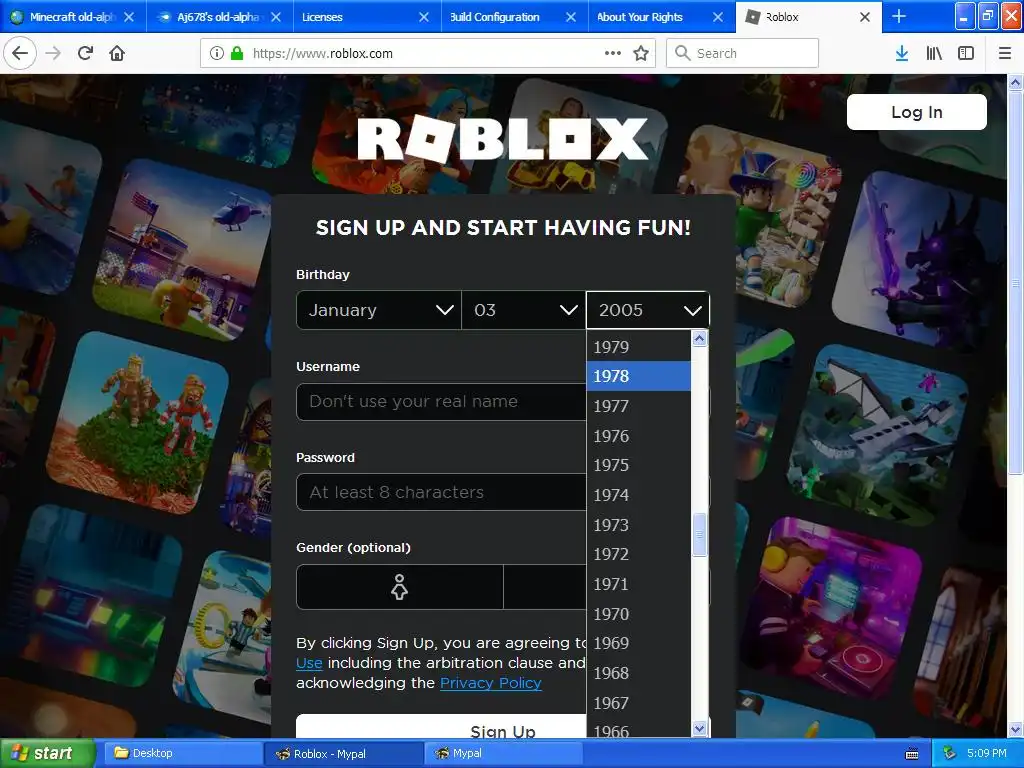The height and width of the screenshot is (768, 1024).
Task: Open the birthday month dropdown showing January
Action: [x=379, y=310]
